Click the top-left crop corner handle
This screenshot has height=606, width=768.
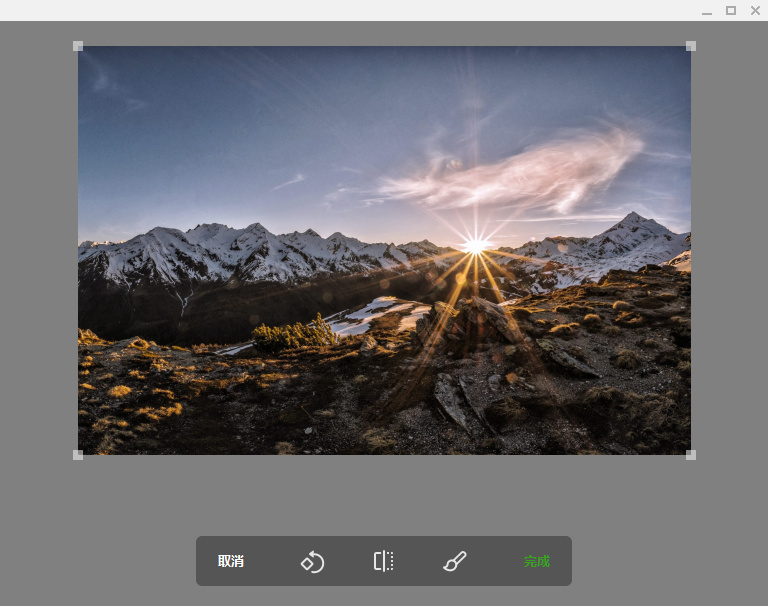[x=78, y=46]
